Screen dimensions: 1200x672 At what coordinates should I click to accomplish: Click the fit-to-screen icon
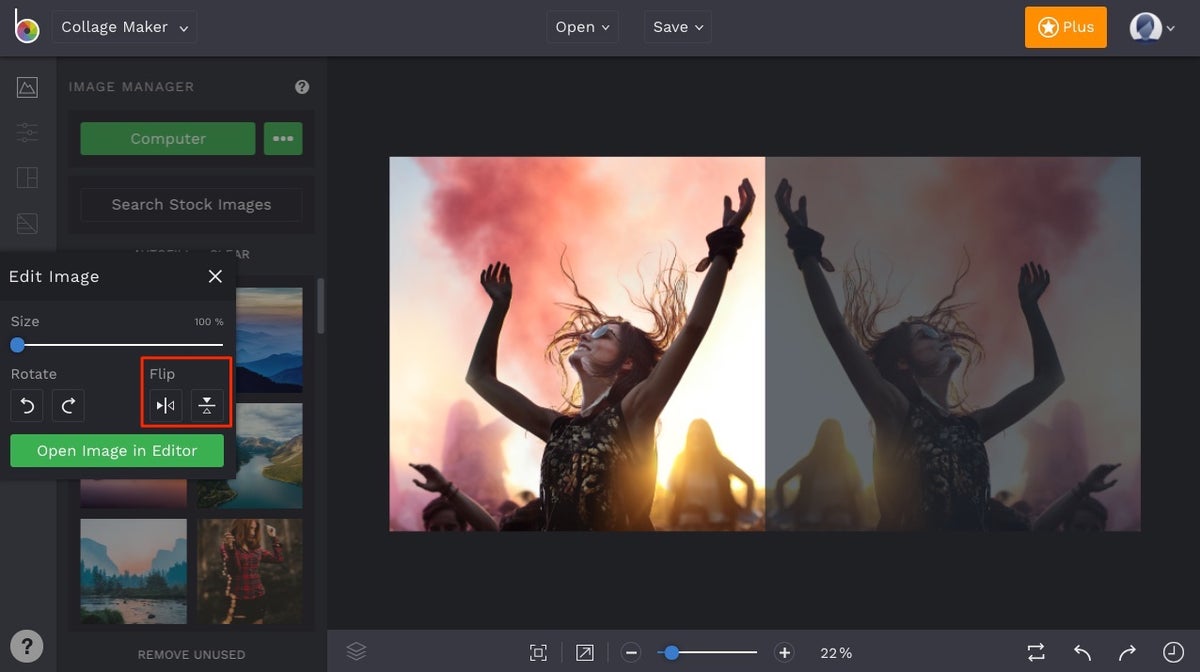(538, 653)
